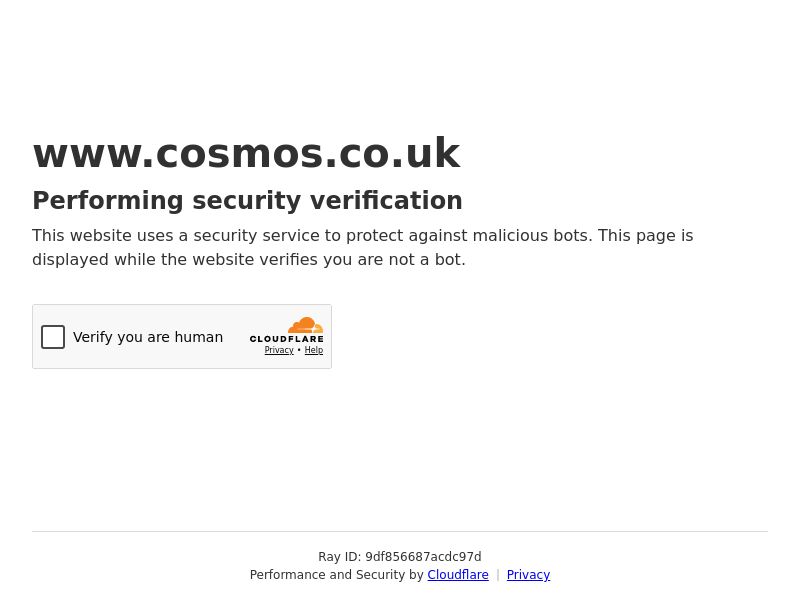Click the separator between Cloudflare and Privacy links
The image size is (800, 600).
[497, 575]
